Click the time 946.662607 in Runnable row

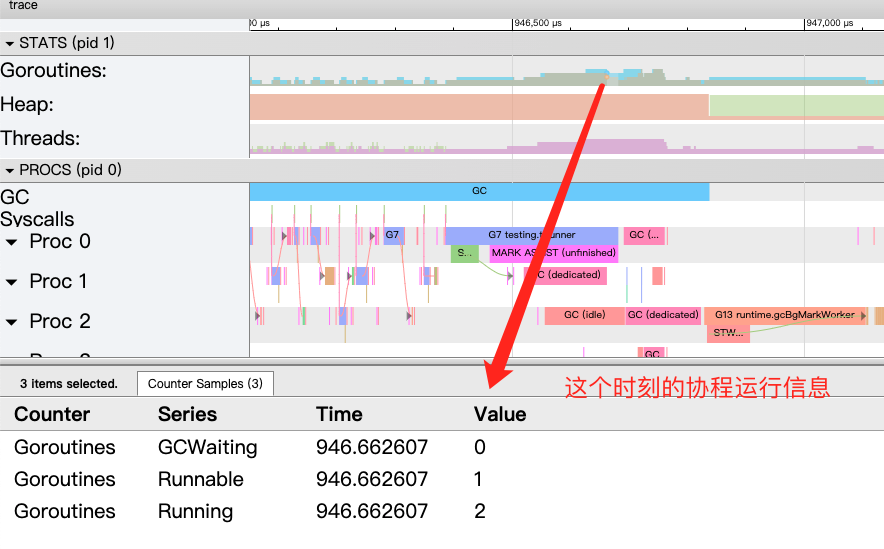click(x=372, y=480)
